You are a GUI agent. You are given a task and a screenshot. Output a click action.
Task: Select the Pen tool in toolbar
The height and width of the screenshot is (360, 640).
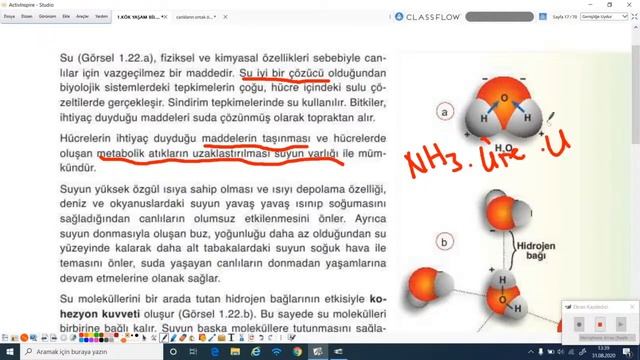coord(164,338)
